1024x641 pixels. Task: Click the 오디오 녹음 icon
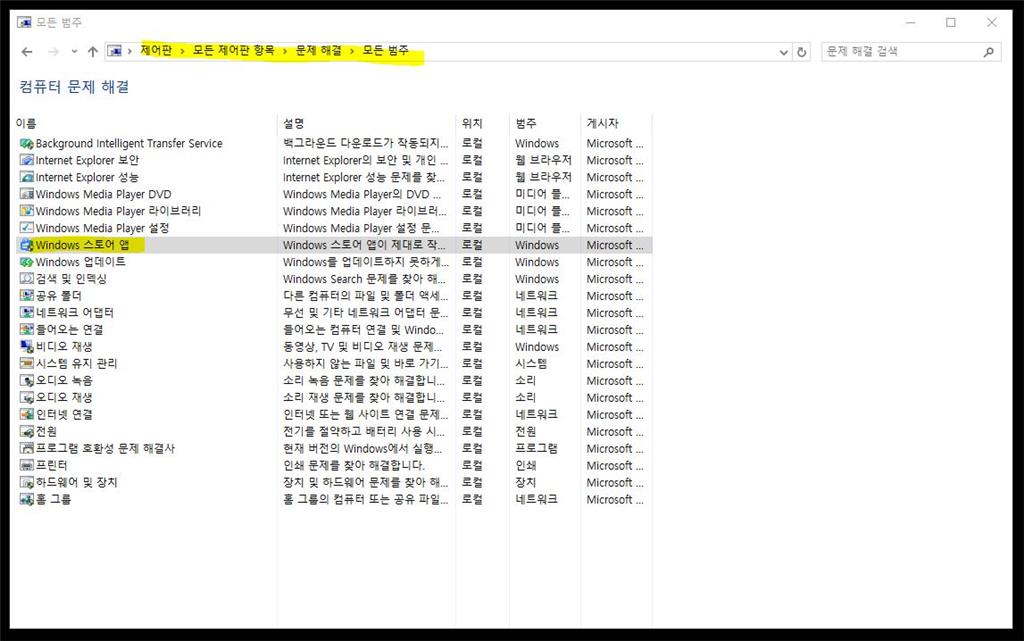(27, 381)
